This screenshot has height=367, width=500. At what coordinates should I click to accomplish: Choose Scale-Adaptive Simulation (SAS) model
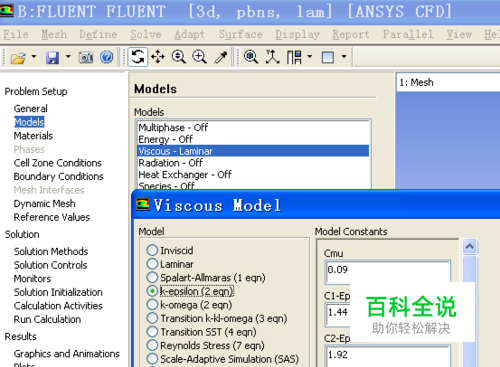[x=152, y=359]
